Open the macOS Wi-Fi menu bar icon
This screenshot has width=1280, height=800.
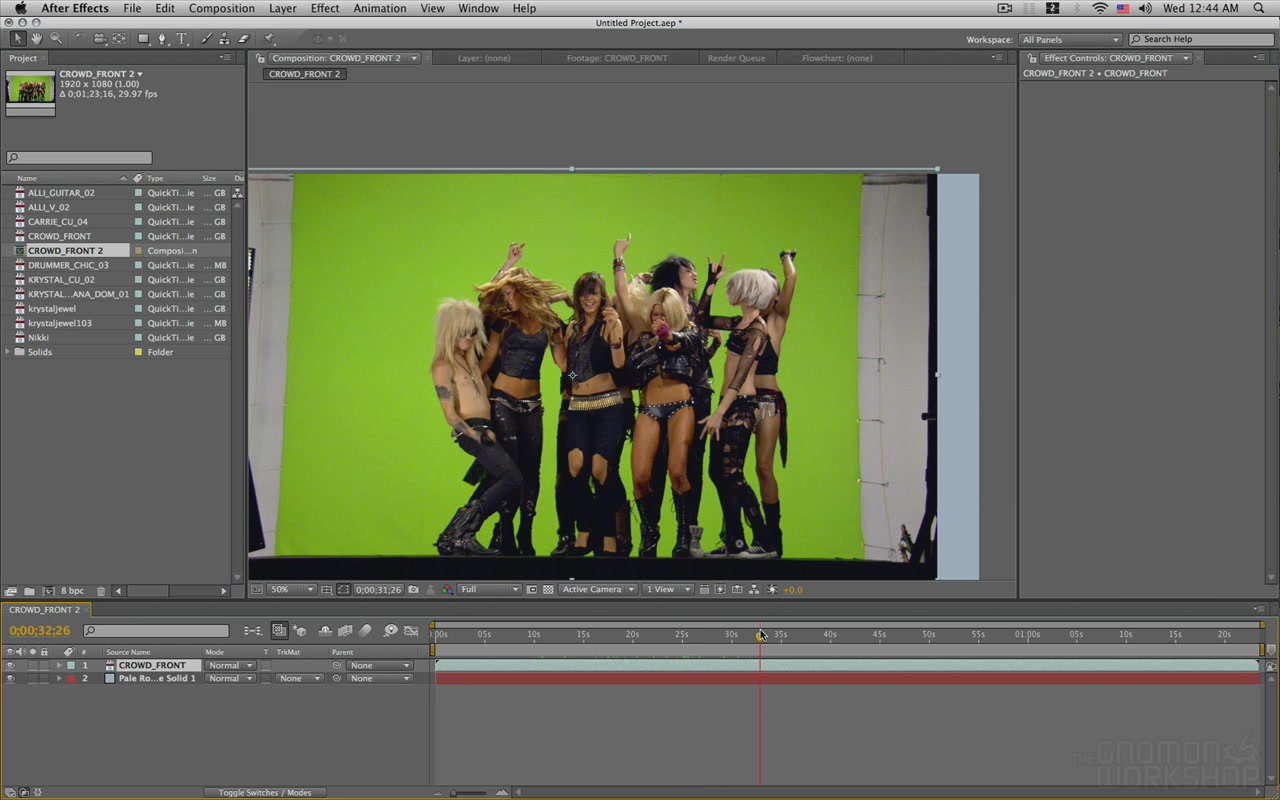pos(1100,8)
